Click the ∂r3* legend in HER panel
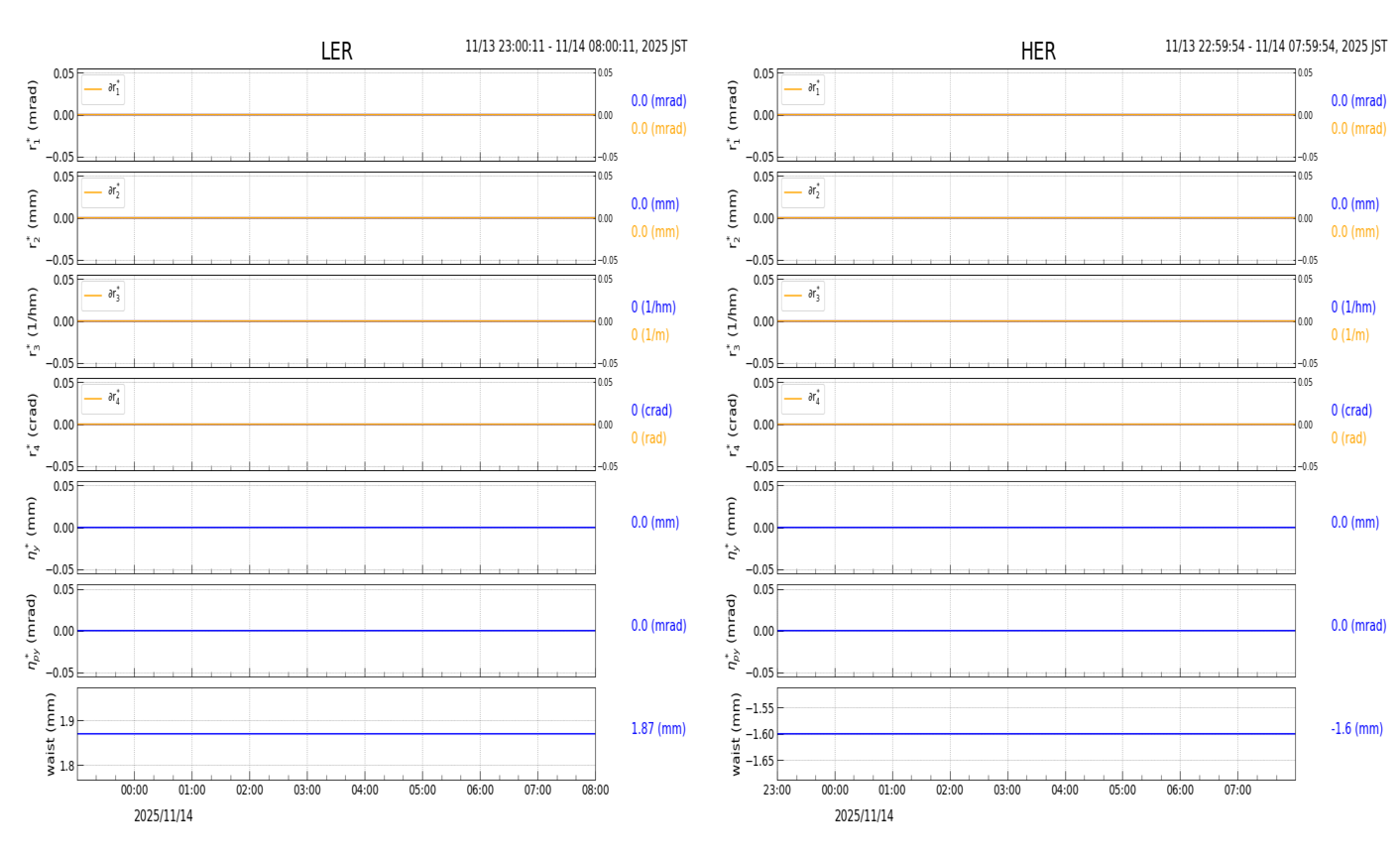The width and height of the screenshot is (1400, 857). [803, 296]
